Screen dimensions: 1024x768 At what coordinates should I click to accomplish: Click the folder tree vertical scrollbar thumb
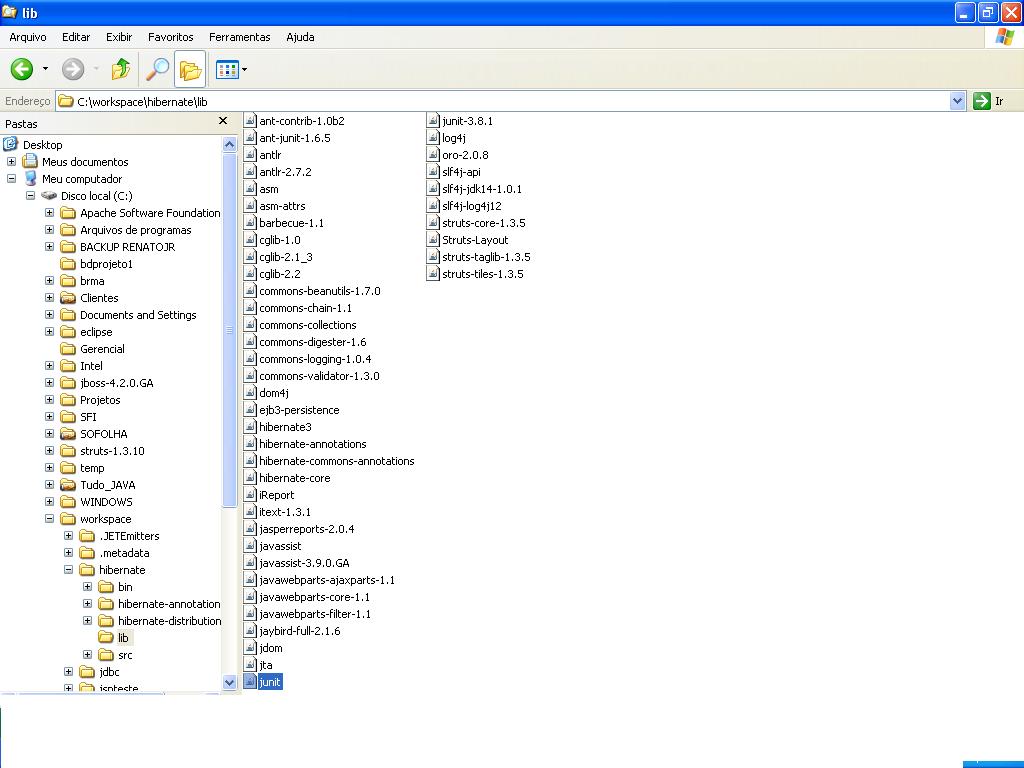(x=229, y=330)
